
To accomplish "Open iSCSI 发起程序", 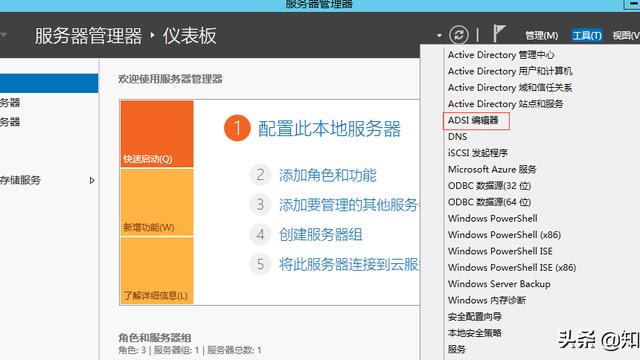I will point(478,153).
